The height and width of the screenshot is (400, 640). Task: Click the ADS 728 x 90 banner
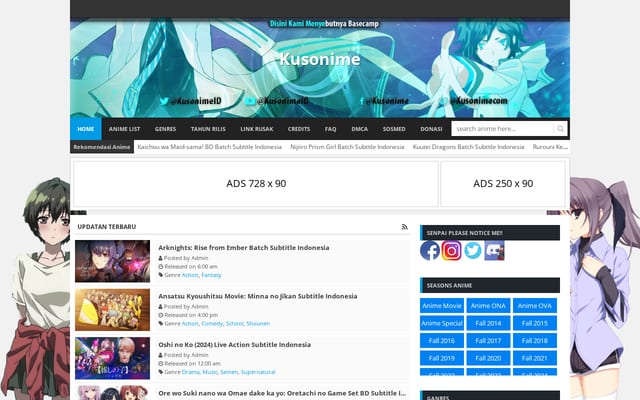256,184
